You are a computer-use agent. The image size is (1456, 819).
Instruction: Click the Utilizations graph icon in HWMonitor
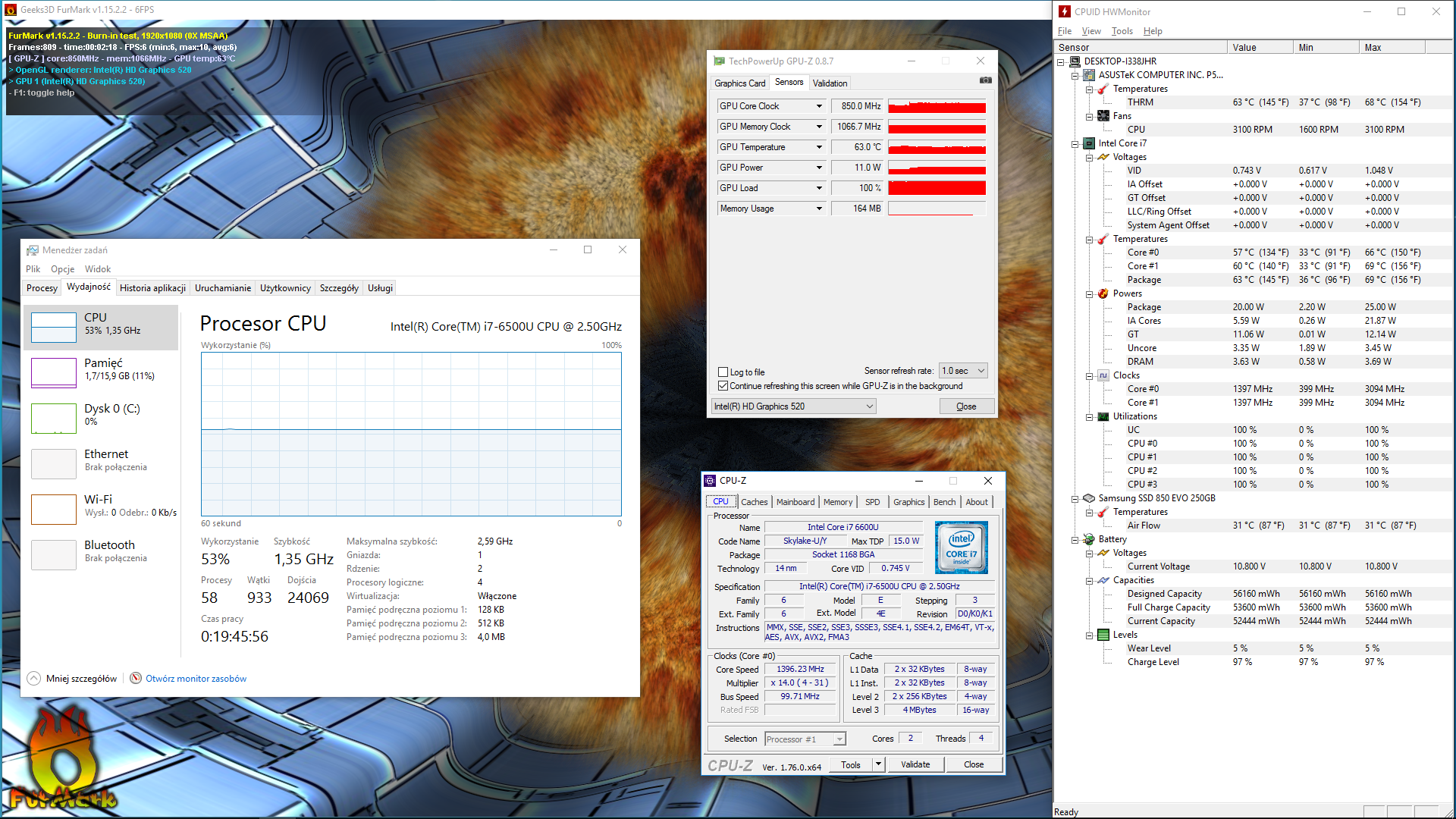(1103, 416)
